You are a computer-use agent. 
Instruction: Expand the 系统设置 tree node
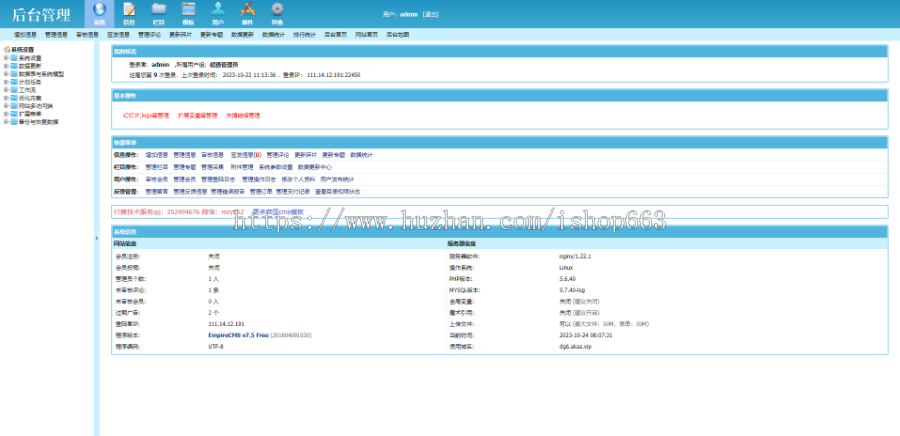click(5, 58)
